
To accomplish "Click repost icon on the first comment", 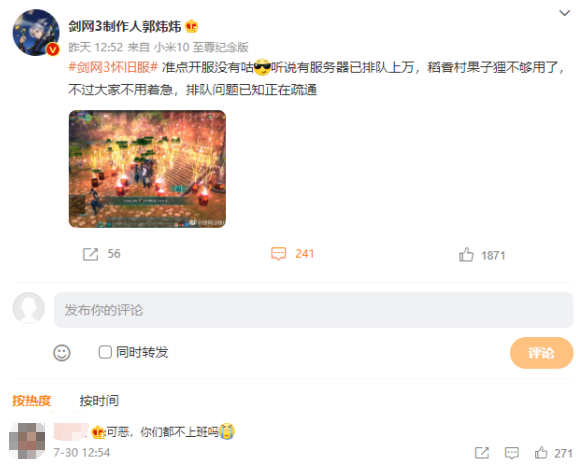I will [482, 453].
